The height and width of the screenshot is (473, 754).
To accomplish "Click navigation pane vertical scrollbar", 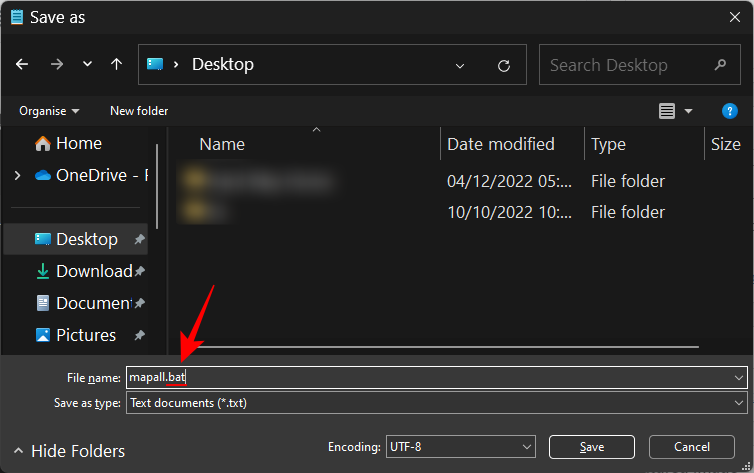I will (157, 187).
